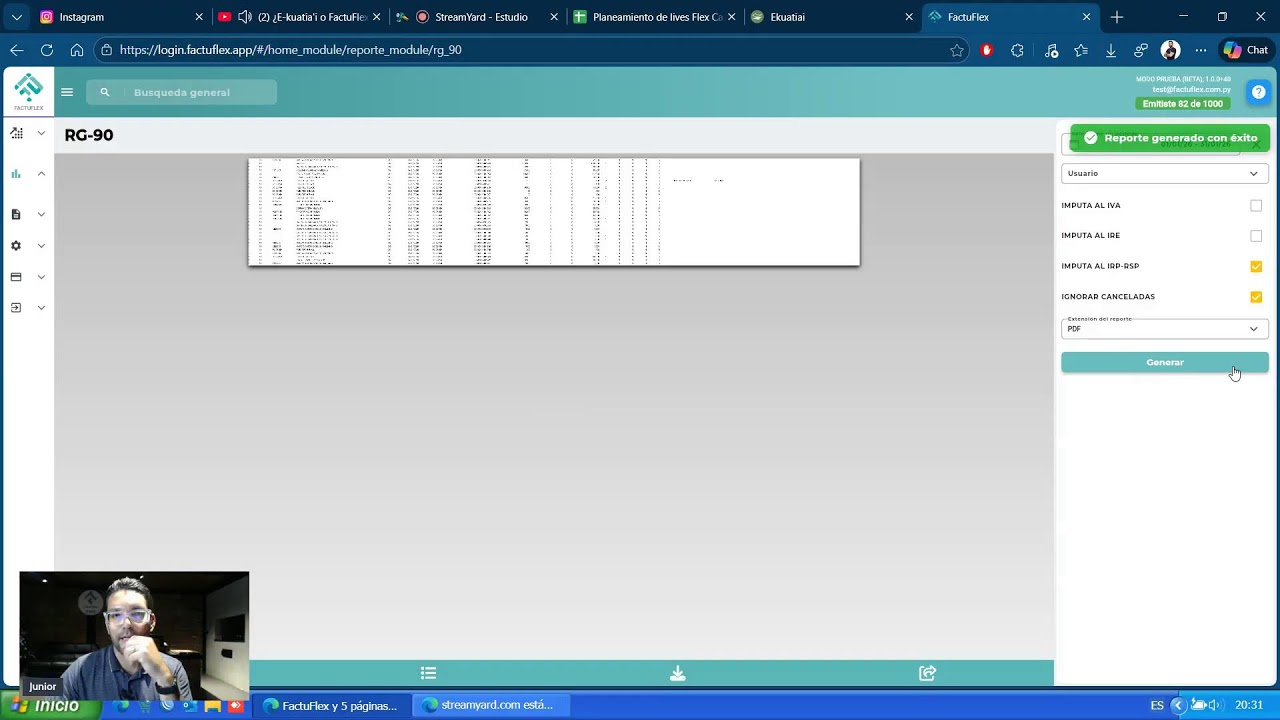Viewport: 1280px width, 720px height.
Task: Click the FactuFlex logo
Action: click(x=29, y=92)
